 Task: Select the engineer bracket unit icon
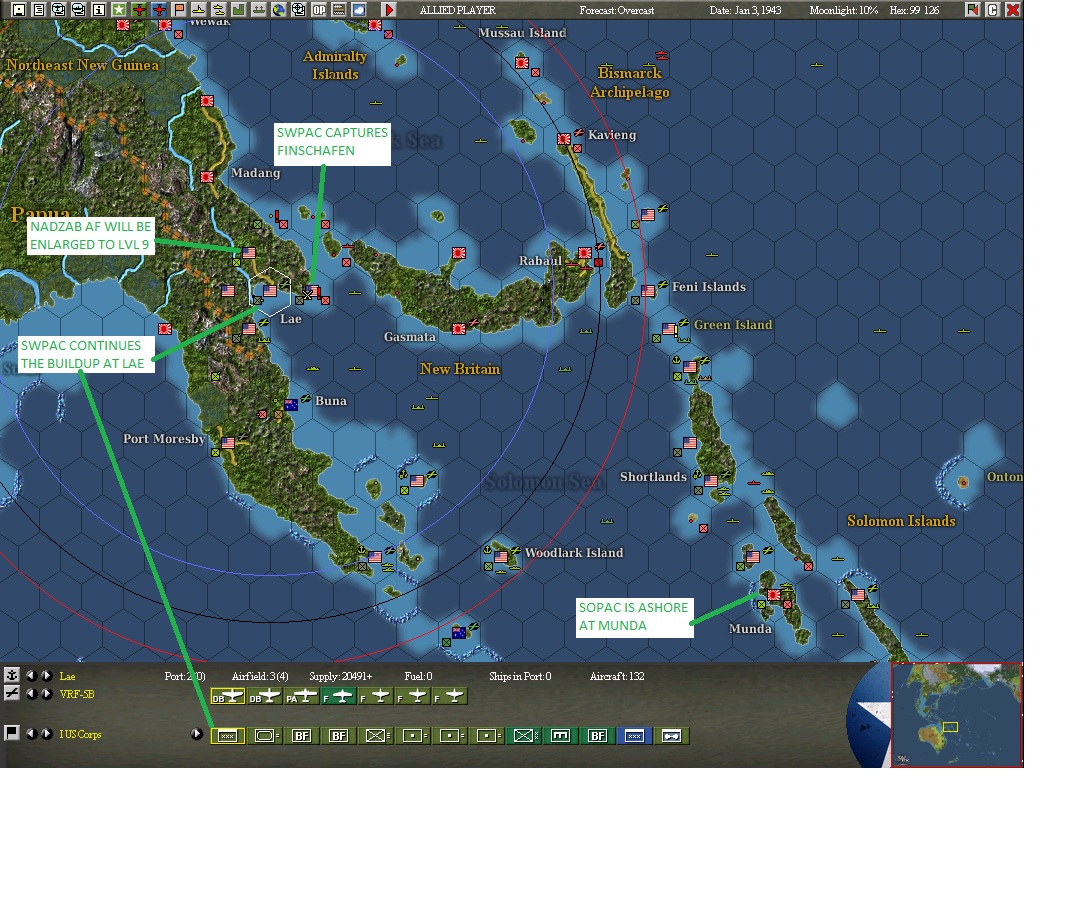[560, 736]
